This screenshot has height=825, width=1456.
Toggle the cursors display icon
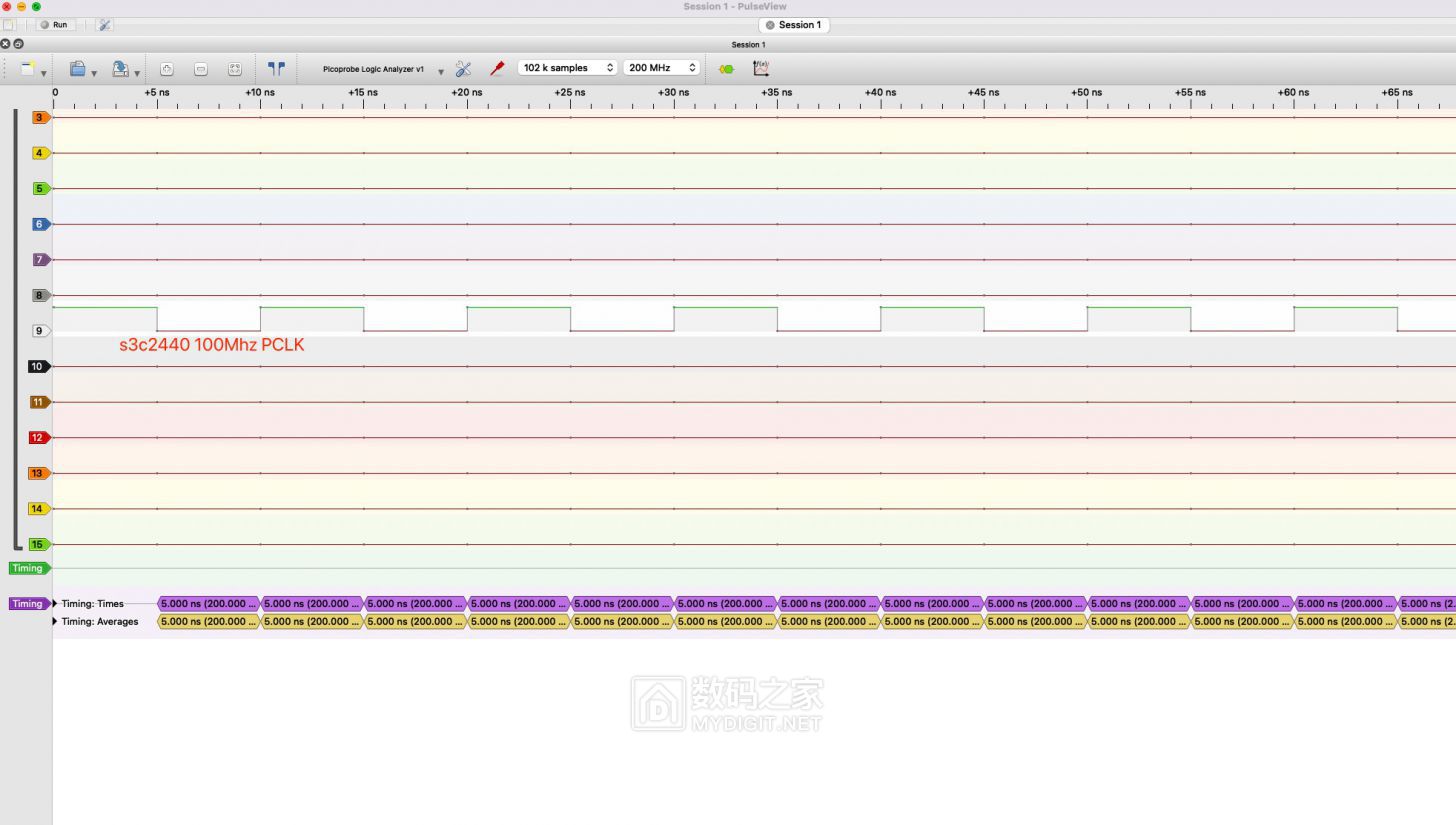point(276,68)
